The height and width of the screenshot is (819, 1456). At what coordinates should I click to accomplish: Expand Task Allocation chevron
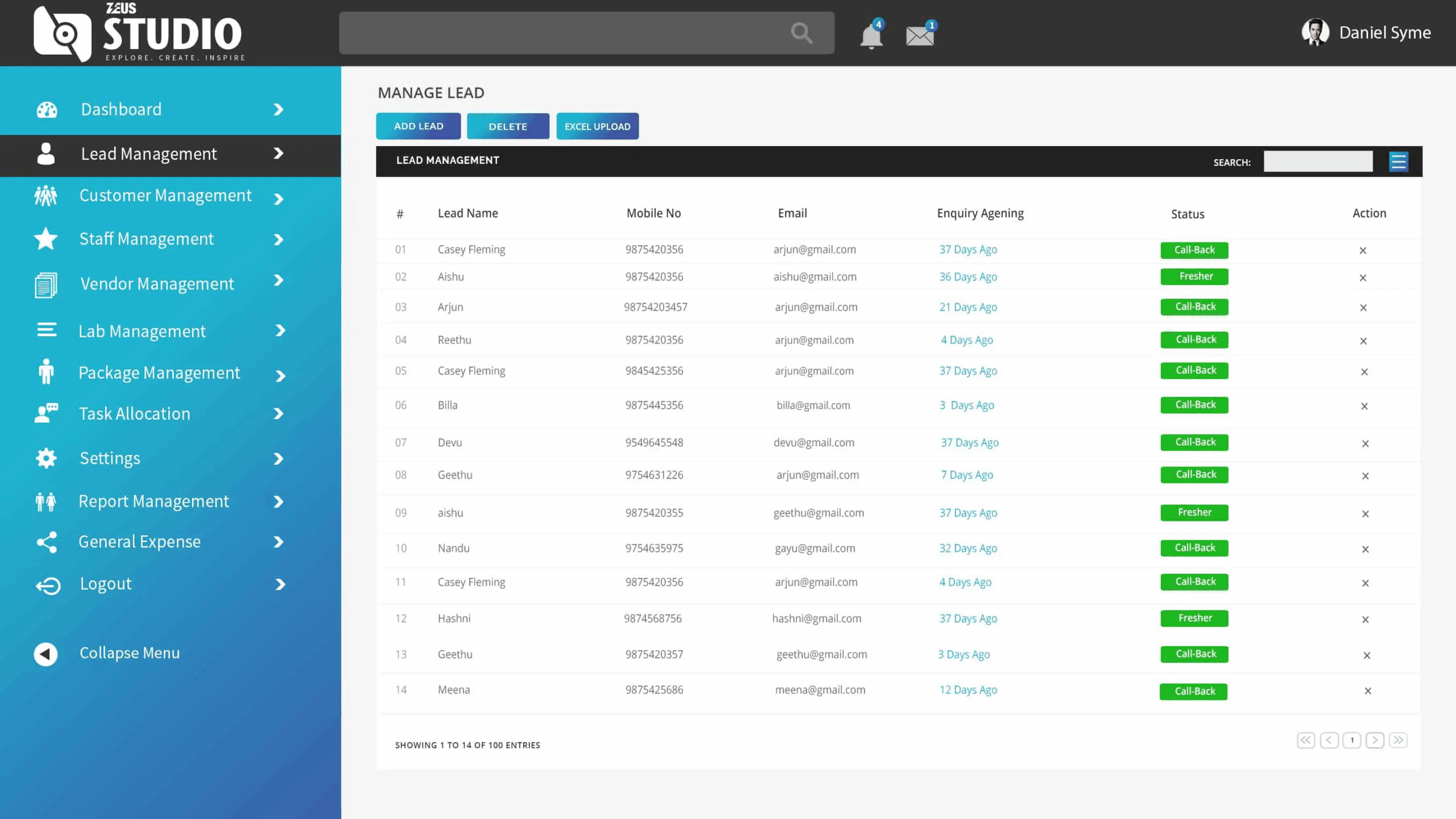(x=278, y=413)
